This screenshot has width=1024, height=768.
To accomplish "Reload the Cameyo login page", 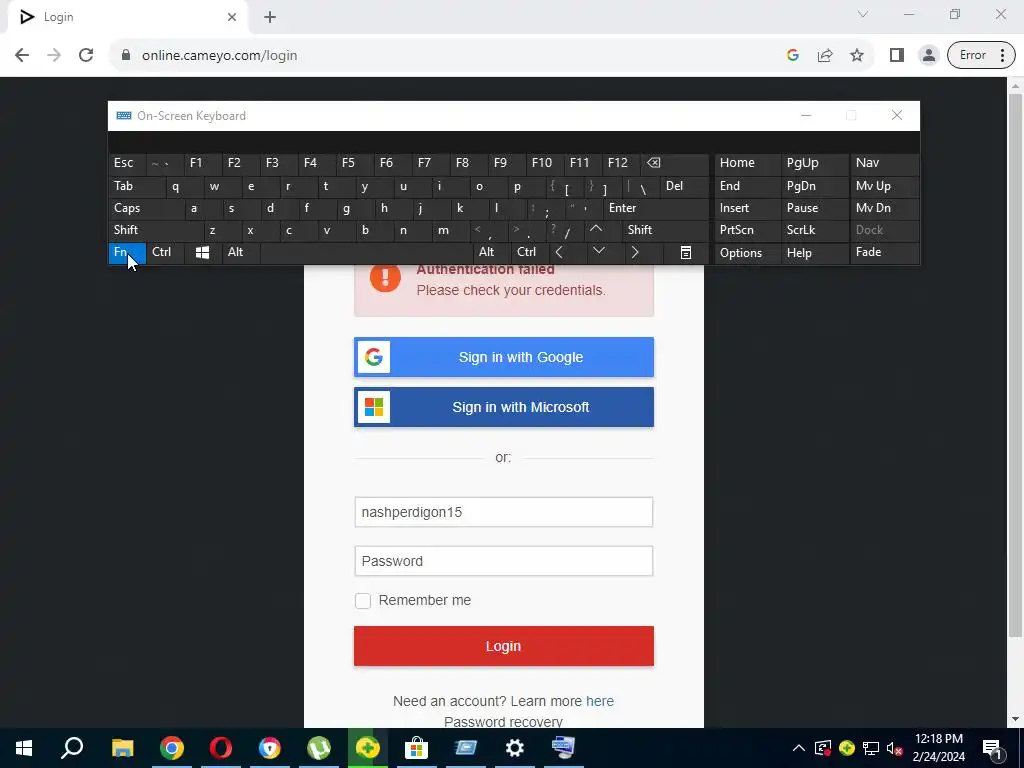I will coord(86,56).
